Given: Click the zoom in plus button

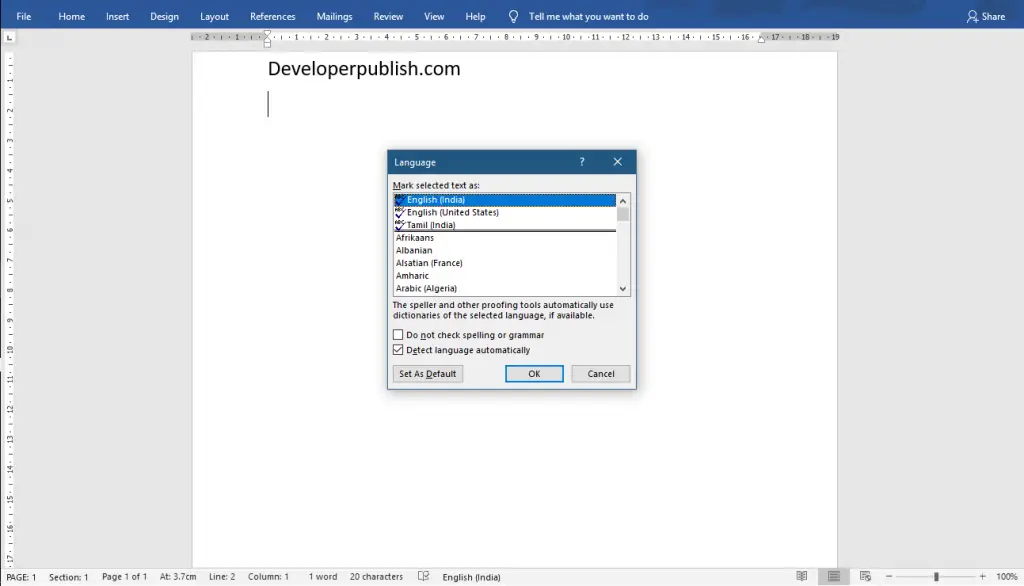Looking at the screenshot, I should coord(982,577).
